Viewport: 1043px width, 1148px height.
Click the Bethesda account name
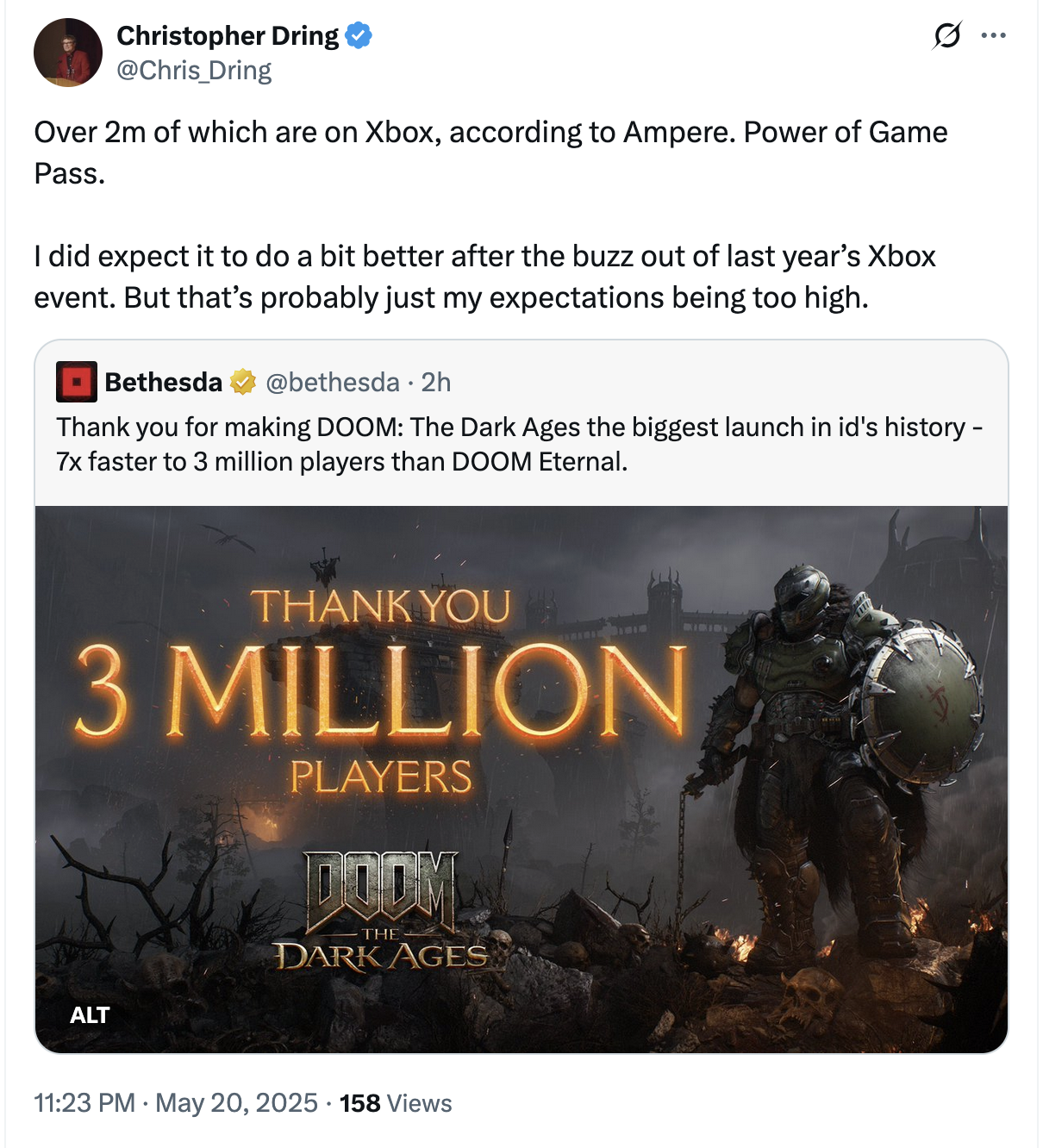(164, 382)
